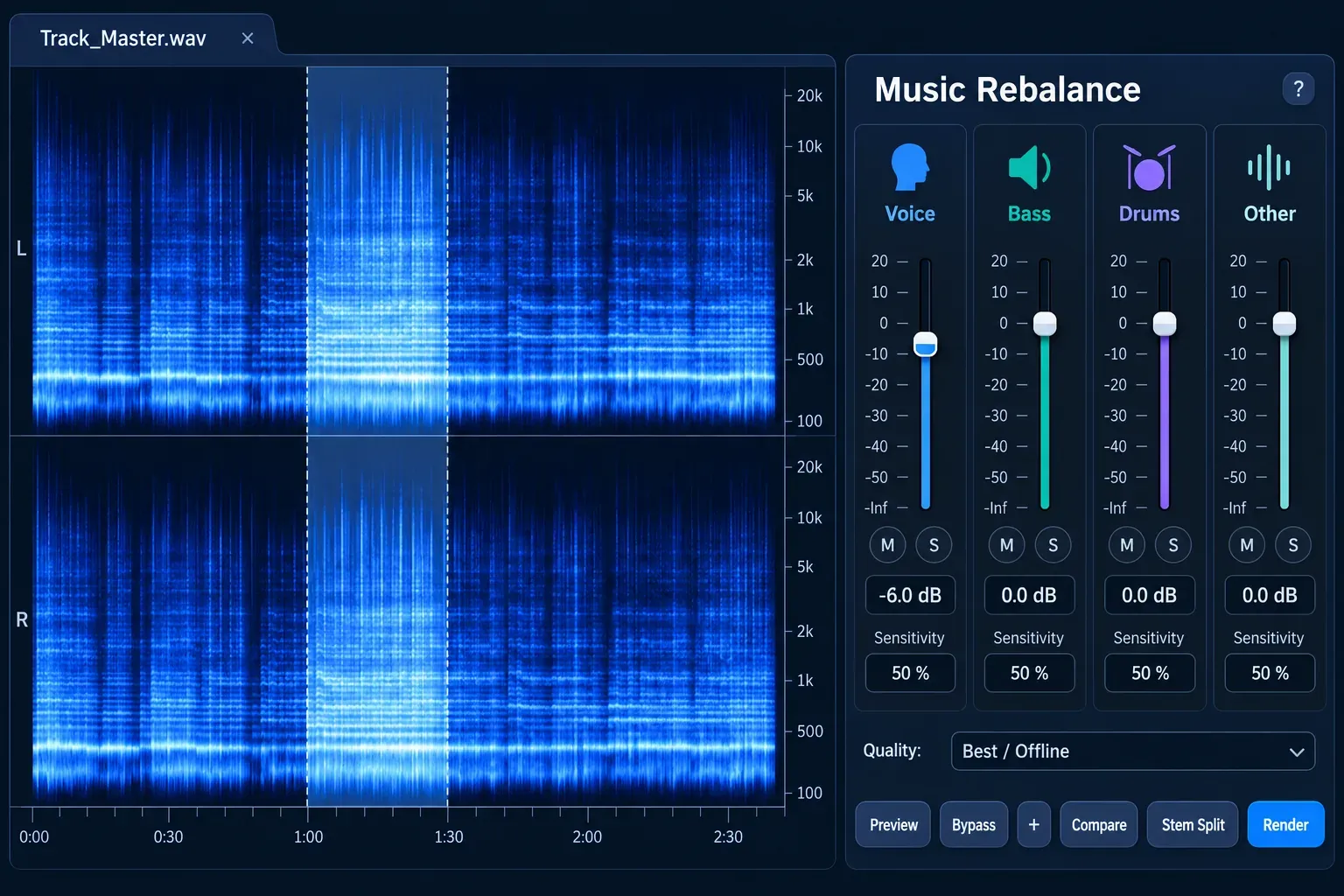Mute the Bass stem
Viewport: 1344px width, 896px height.
[x=1006, y=545]
